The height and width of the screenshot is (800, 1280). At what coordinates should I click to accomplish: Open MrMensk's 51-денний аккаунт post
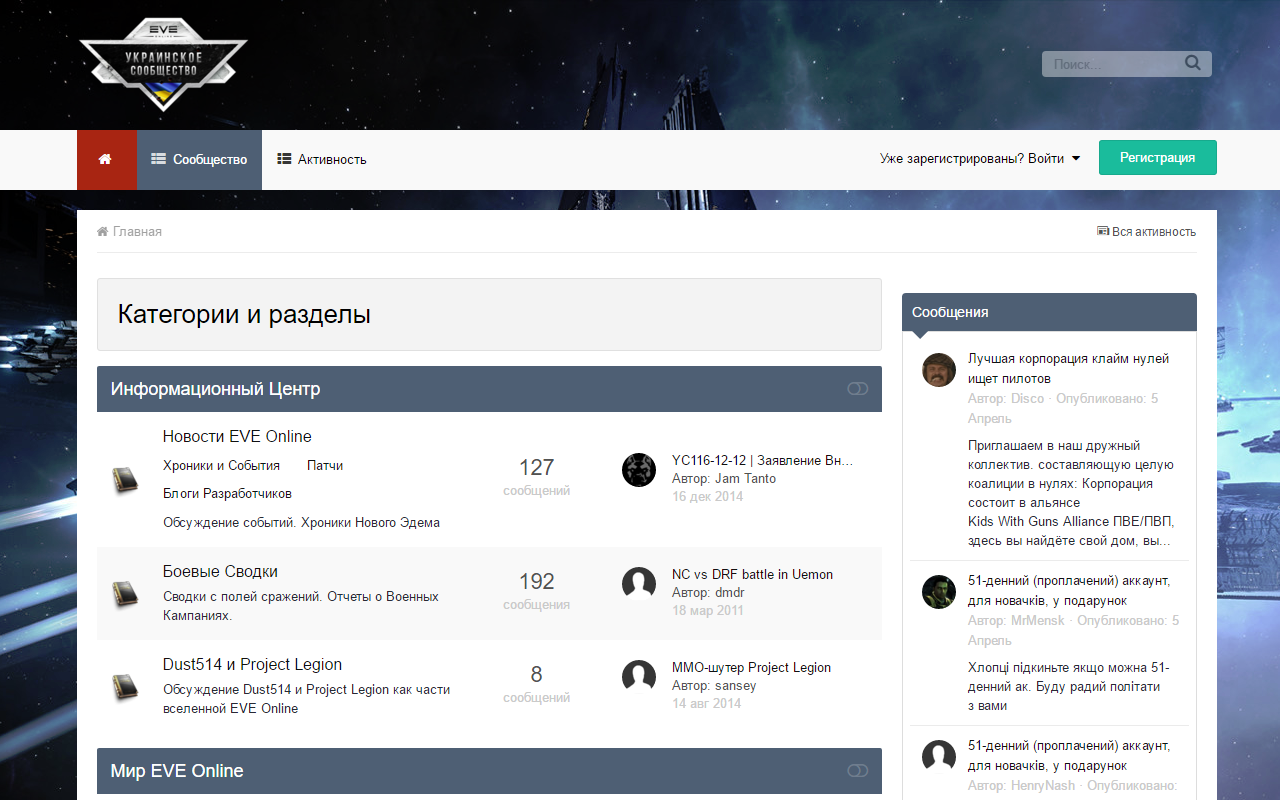pyautogui.click(x=1069, y=591)
